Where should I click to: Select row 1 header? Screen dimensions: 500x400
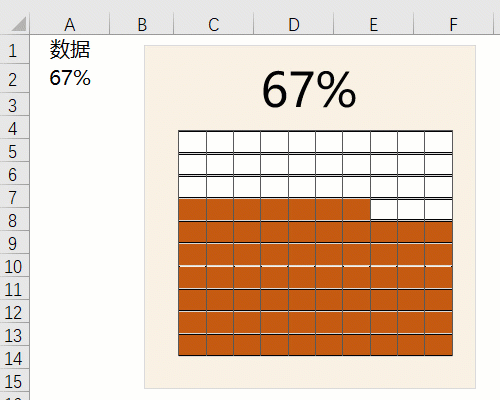click(x=14, y=50)
